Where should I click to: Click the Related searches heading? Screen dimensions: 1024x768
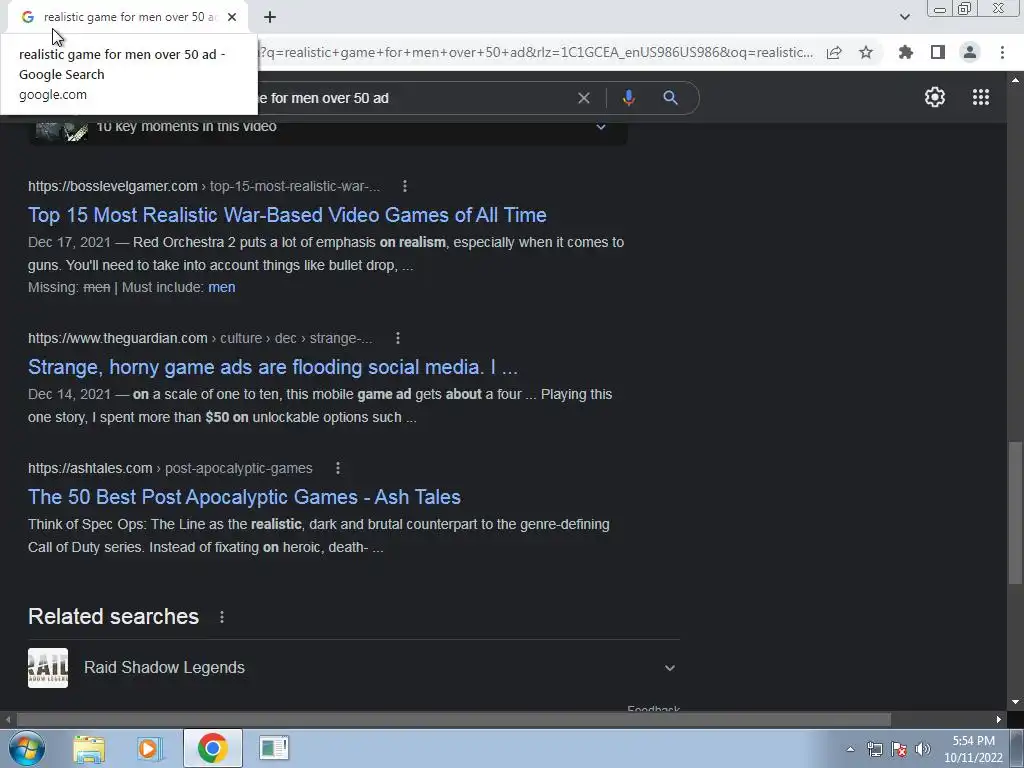[x=114, y=616]
